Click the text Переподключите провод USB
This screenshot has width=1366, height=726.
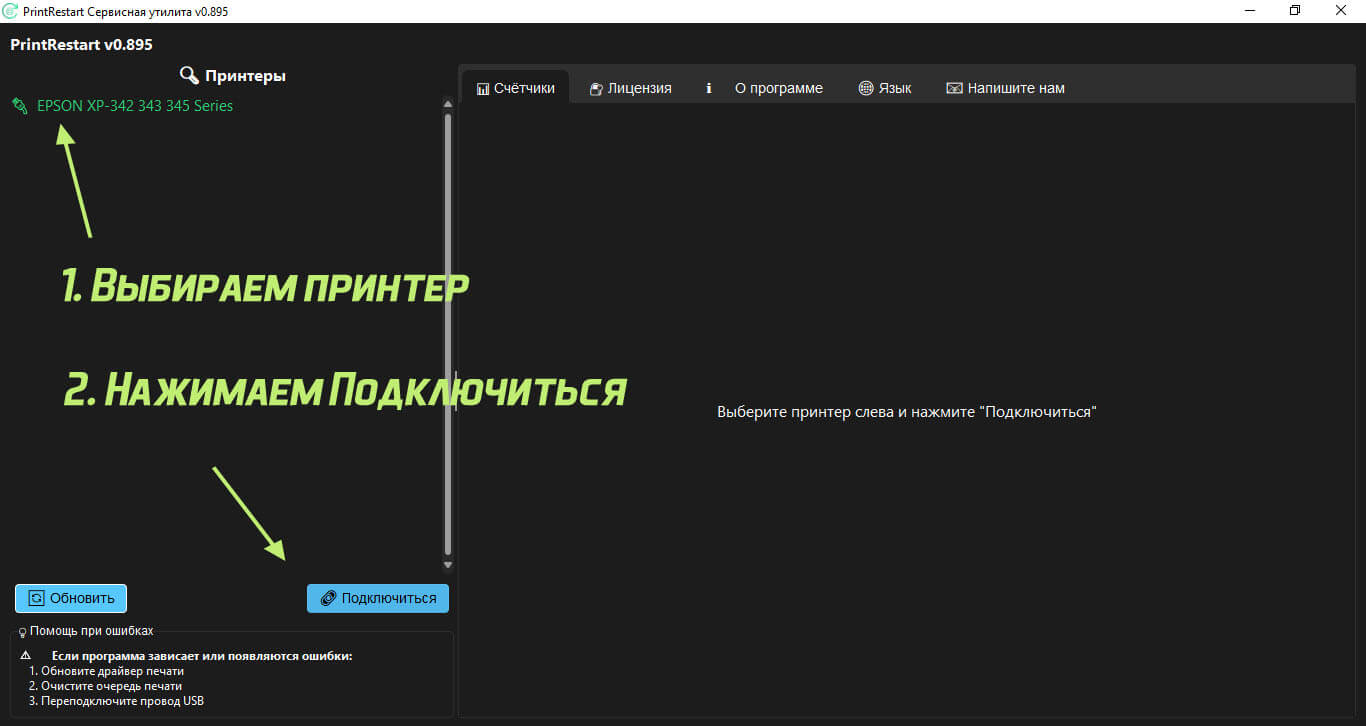tap(122, 701)
